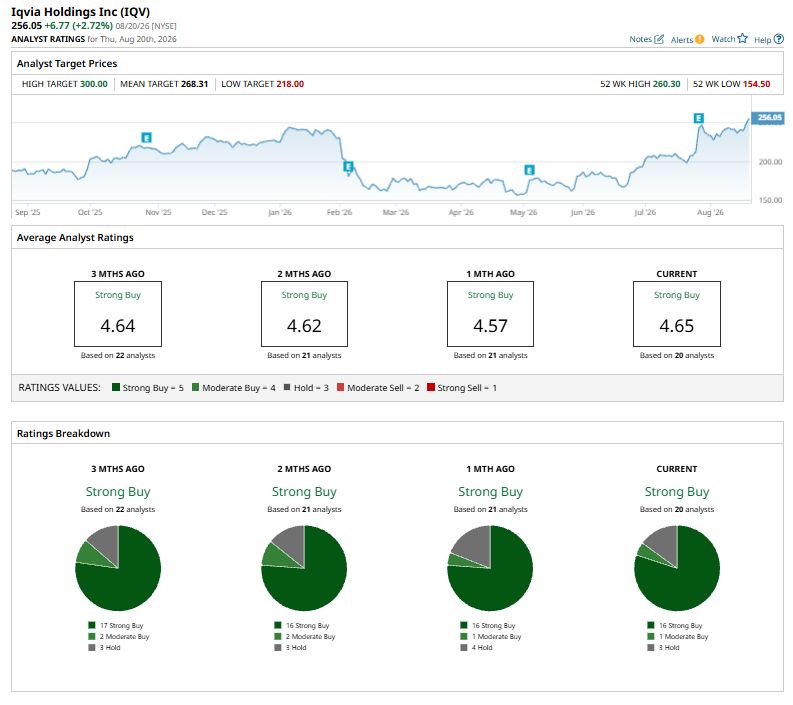Click the '4 Hold' legend entry
This screenshot has width=793, height=705.
tap(476, 648)
